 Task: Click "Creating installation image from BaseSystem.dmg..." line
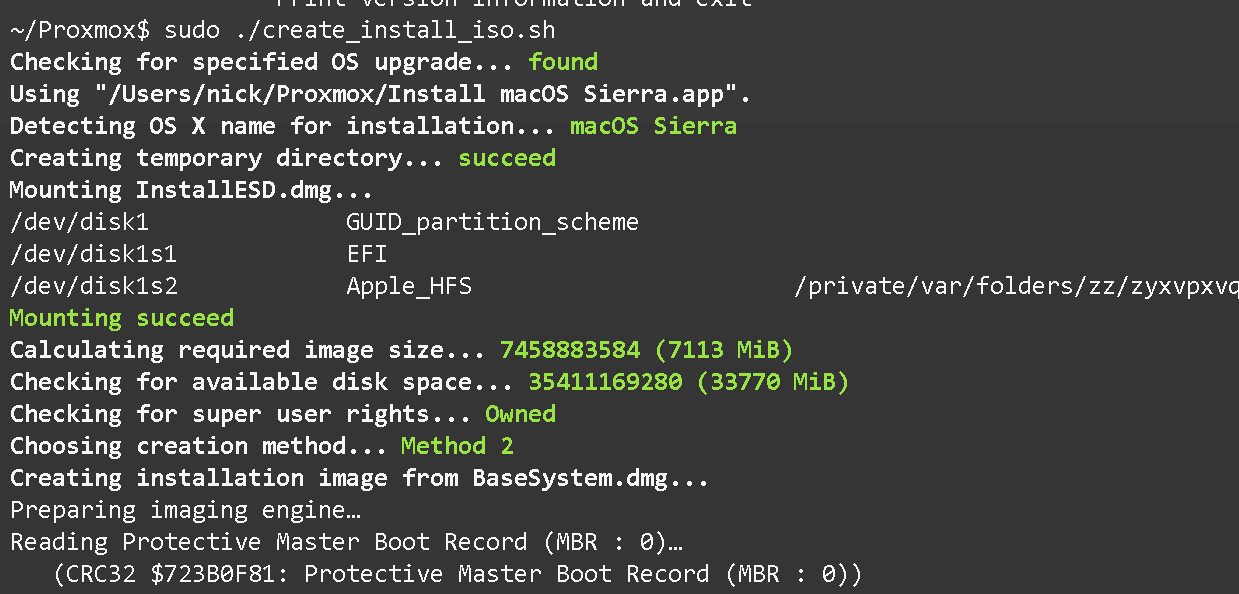pyautogui.click(x=360, y=478)
